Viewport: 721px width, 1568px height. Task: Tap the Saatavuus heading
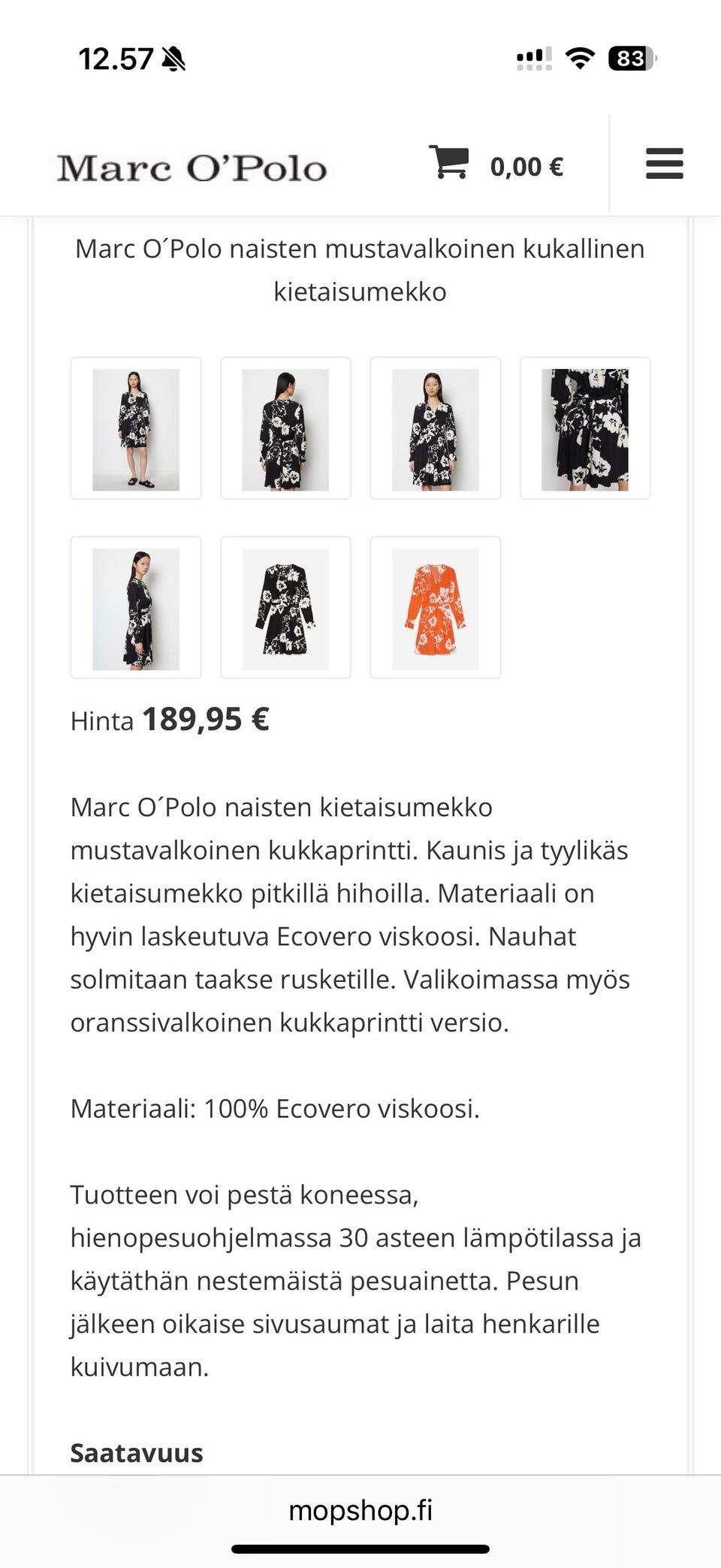(137, 1453)
